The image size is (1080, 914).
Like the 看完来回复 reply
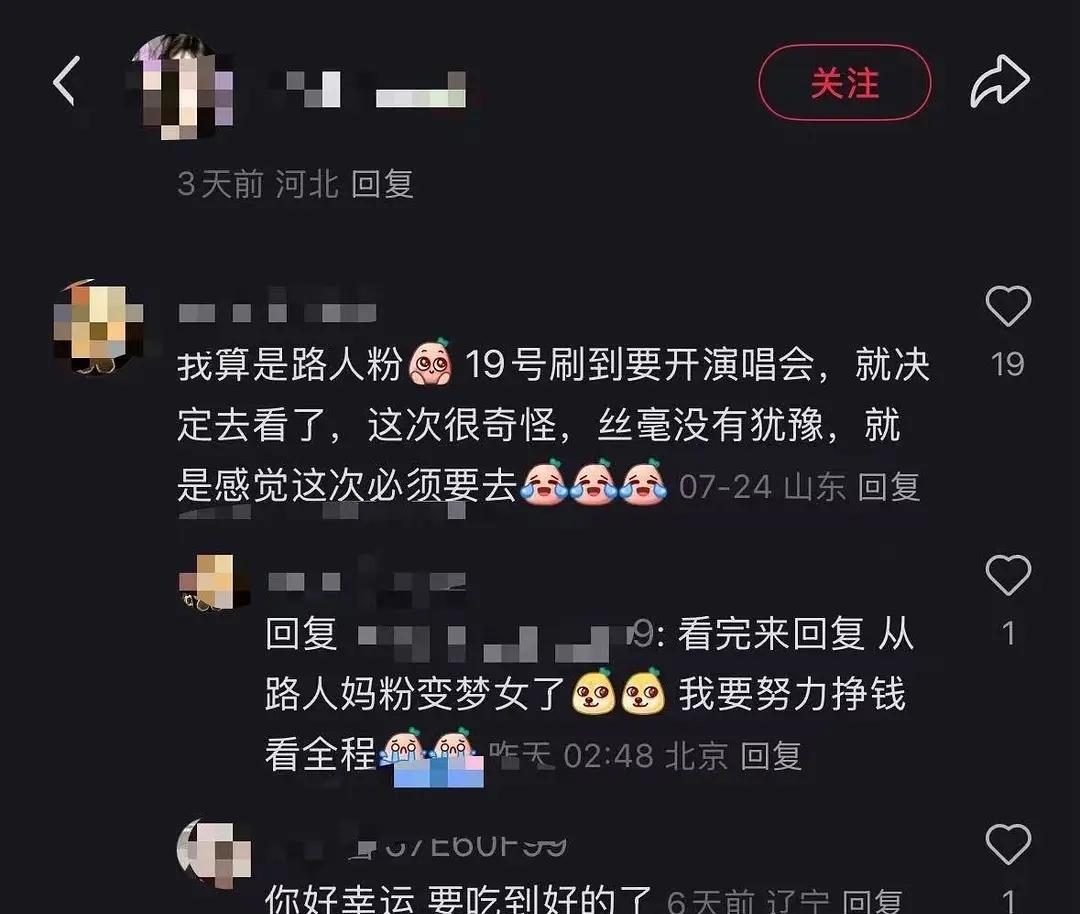coord(1008,574)
